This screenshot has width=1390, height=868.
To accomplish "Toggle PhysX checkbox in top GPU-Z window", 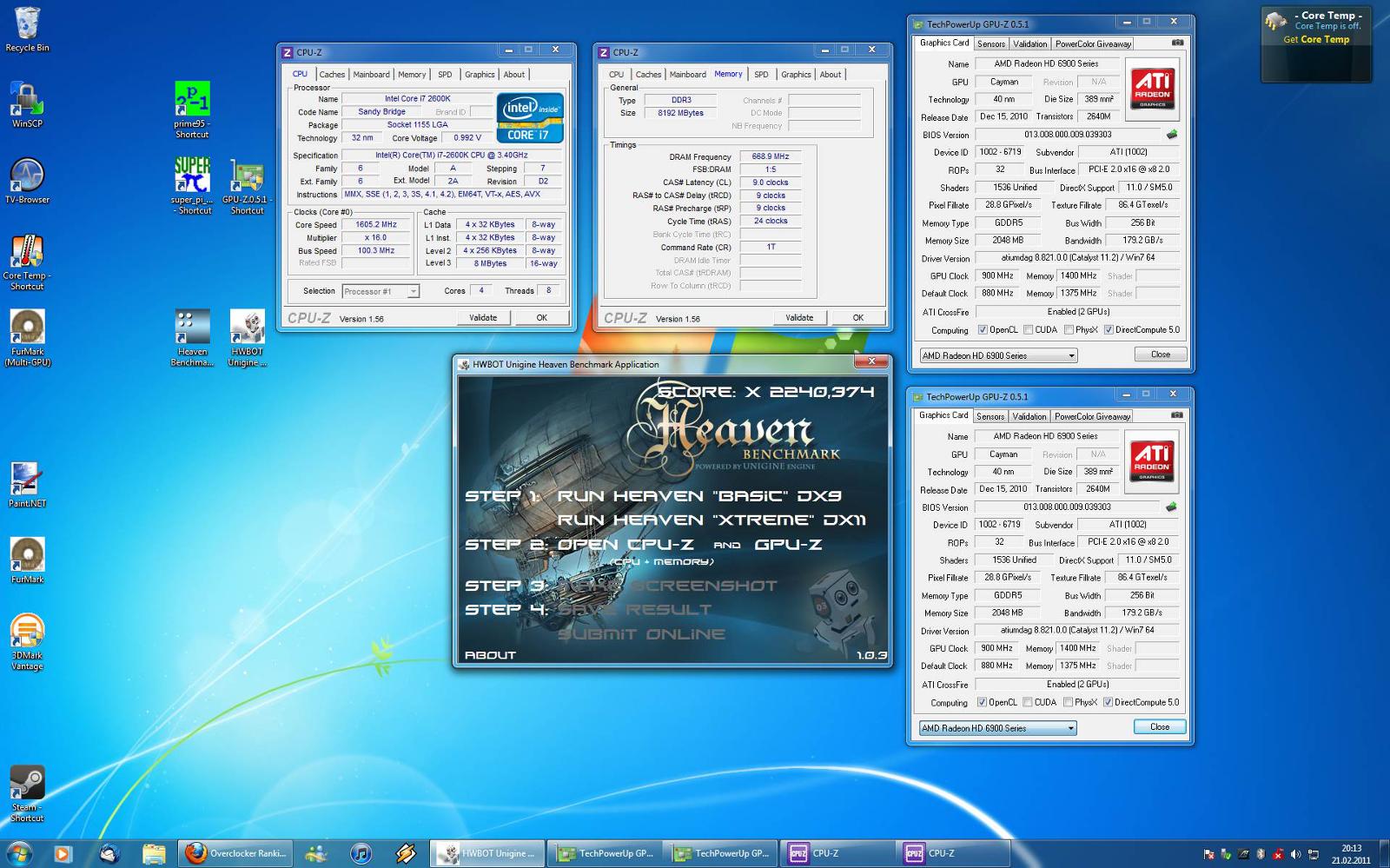I will (x=1069, y=330).
